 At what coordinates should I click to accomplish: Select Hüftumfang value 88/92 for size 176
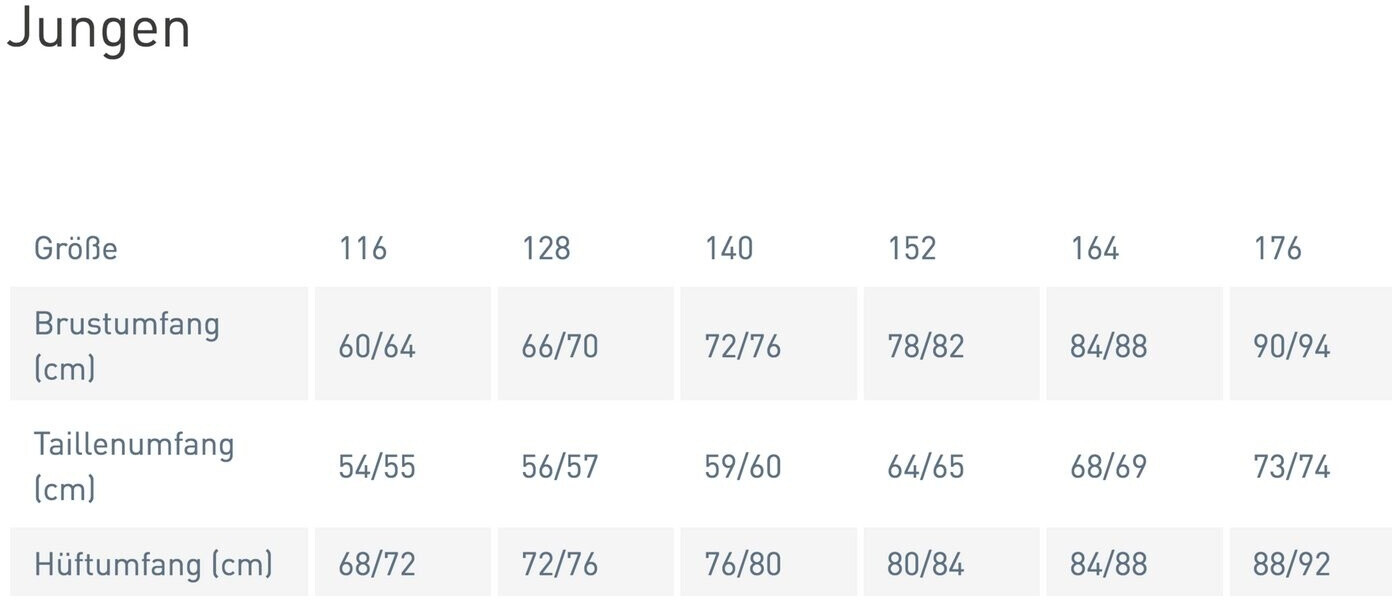1292,564
